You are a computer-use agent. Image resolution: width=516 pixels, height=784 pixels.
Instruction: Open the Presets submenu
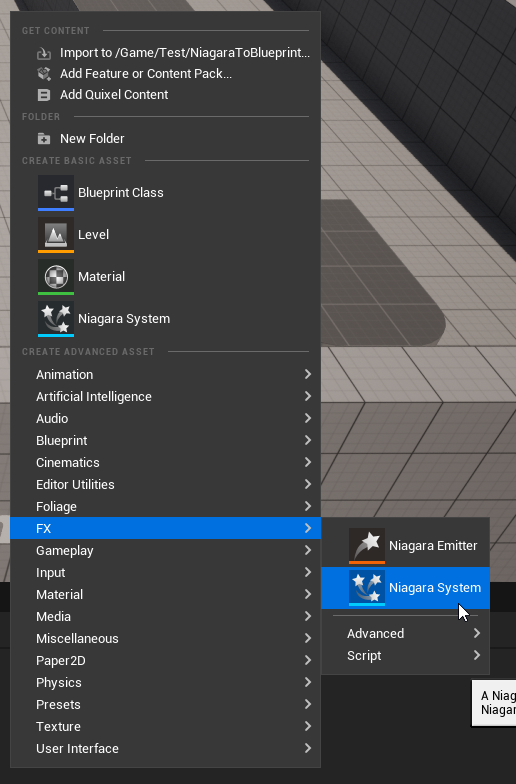[165, 704]
